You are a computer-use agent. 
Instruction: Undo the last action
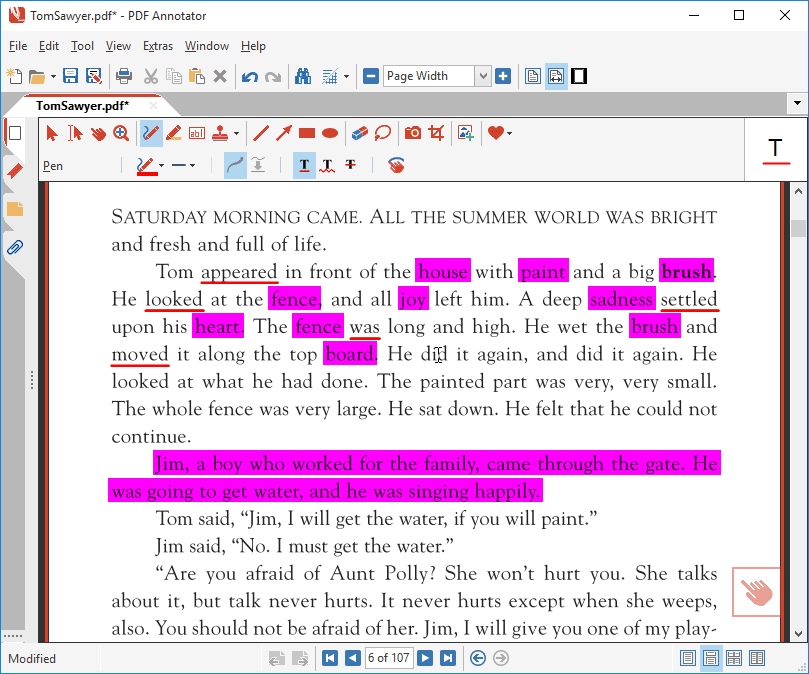250,76
